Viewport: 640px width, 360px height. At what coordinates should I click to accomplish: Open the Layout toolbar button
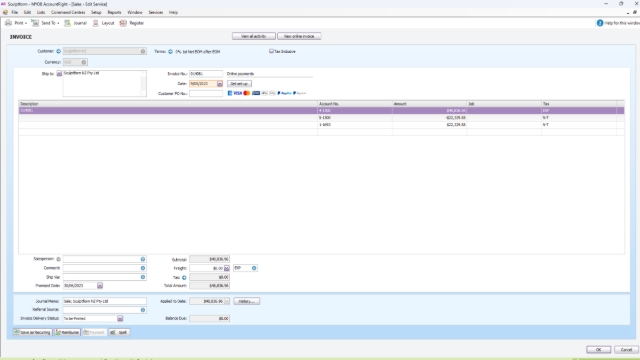(103, 23)
